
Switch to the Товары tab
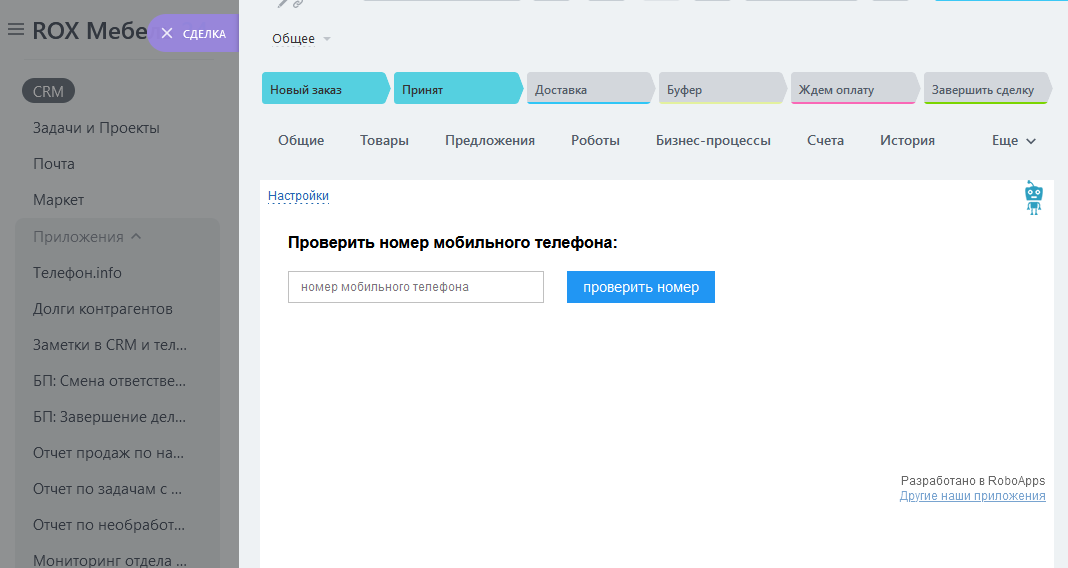(384, 141)
